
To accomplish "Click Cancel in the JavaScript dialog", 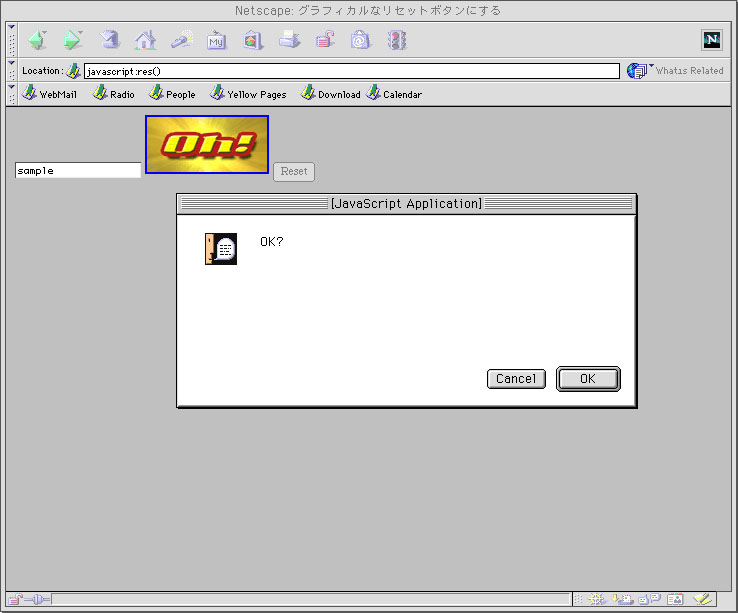I will [x=516, y=379].
